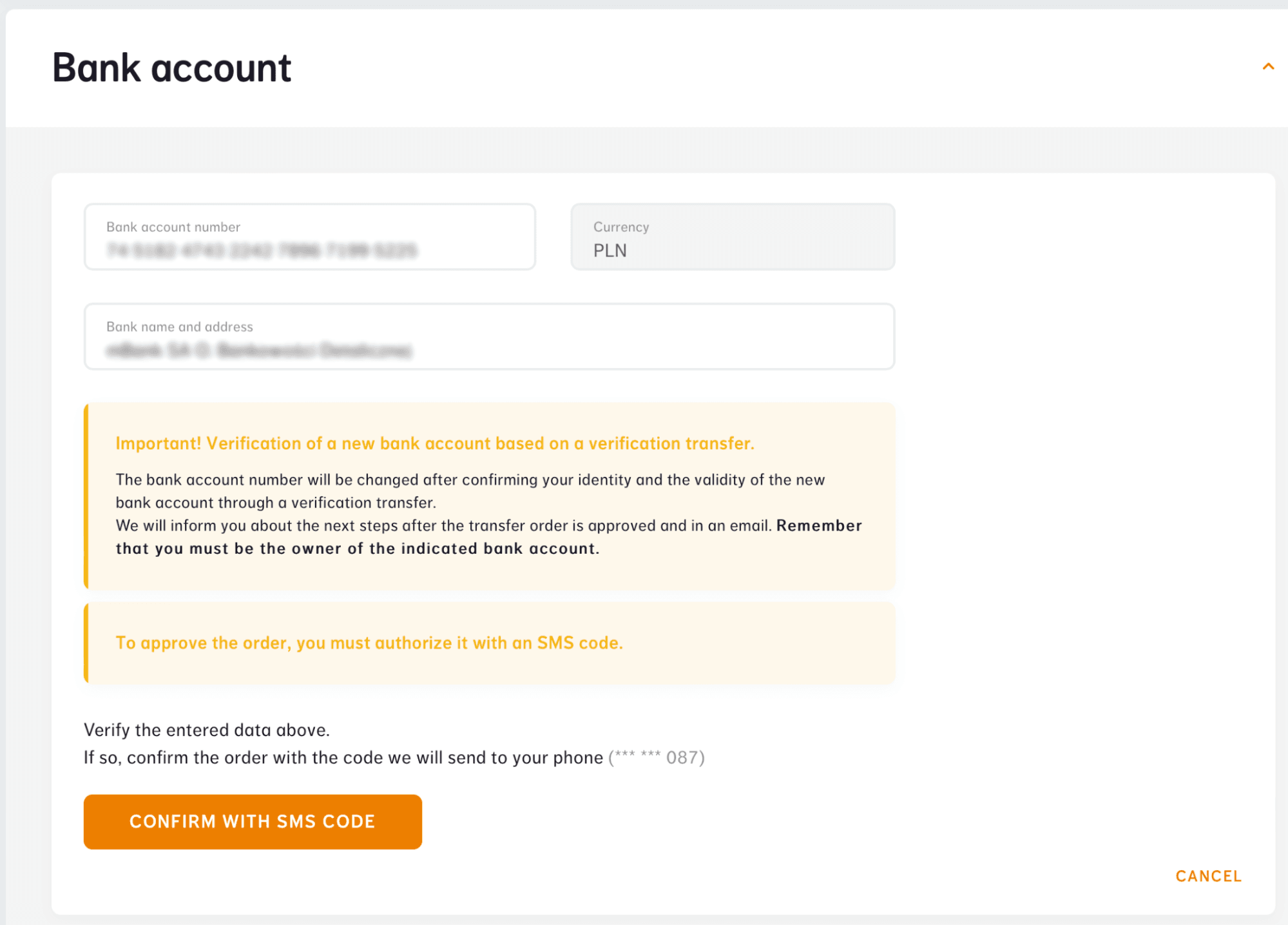This screenshot has width=1288, height=925.
Task: Click the blurred bank account number value
Action: [x=262, y=250]
